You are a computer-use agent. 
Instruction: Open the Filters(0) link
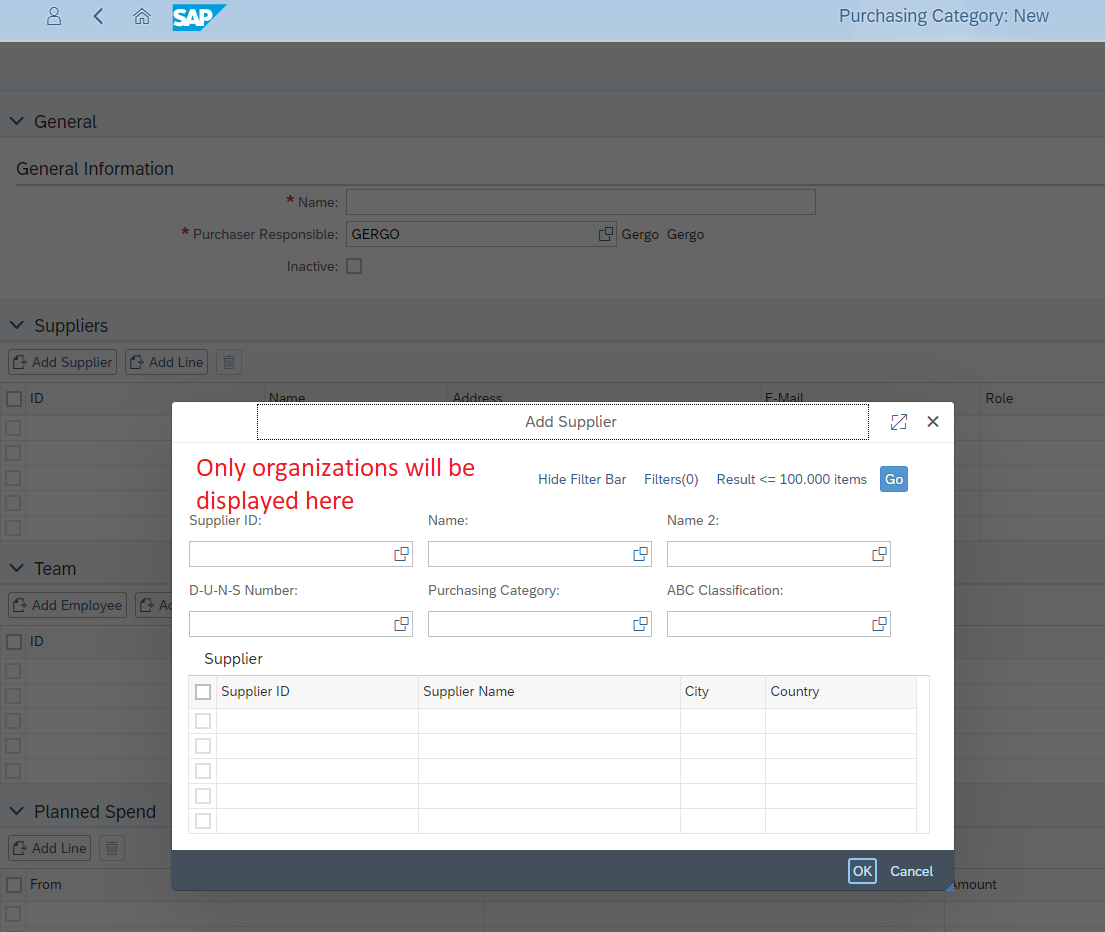671,480
